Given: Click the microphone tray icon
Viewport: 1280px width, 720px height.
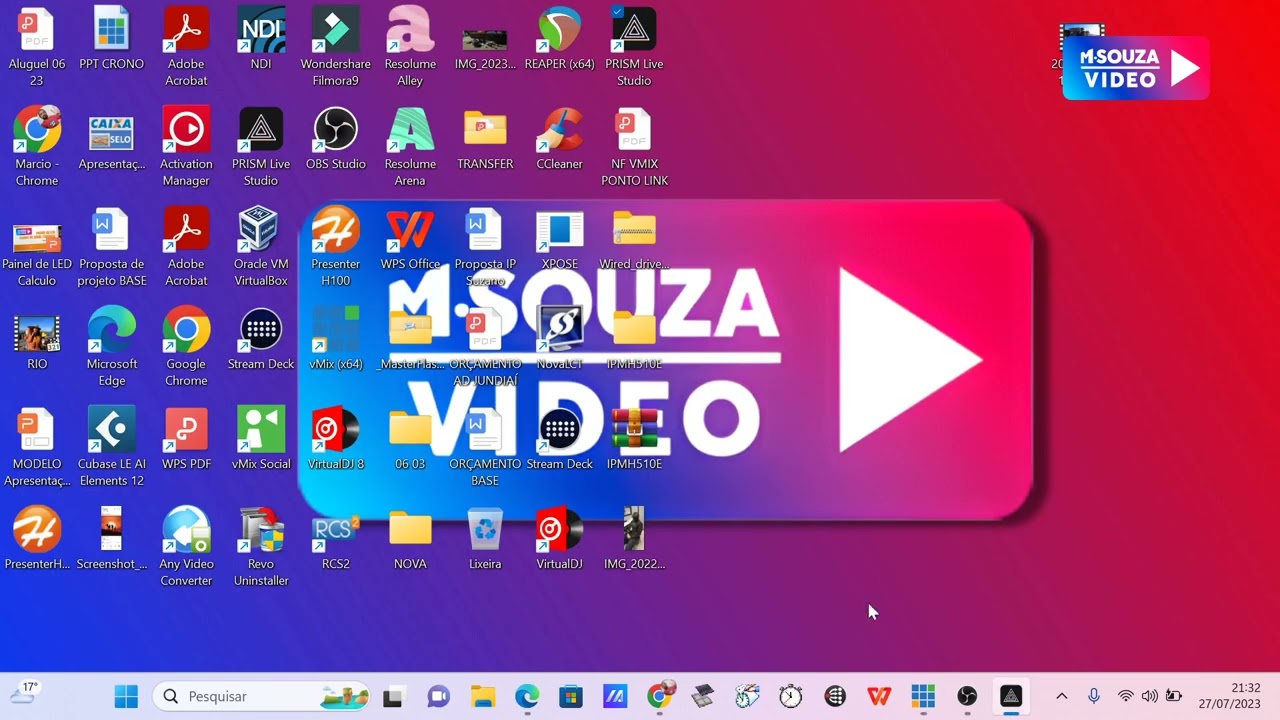Looking at the screenshot, I should [1094, 696].
